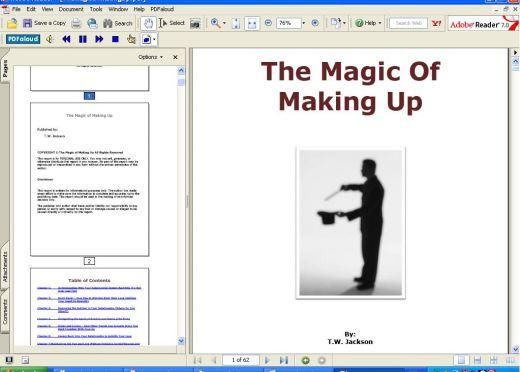Click the magician cover image
This screenshot has height=372, width=520.
[x=350, y=222]
